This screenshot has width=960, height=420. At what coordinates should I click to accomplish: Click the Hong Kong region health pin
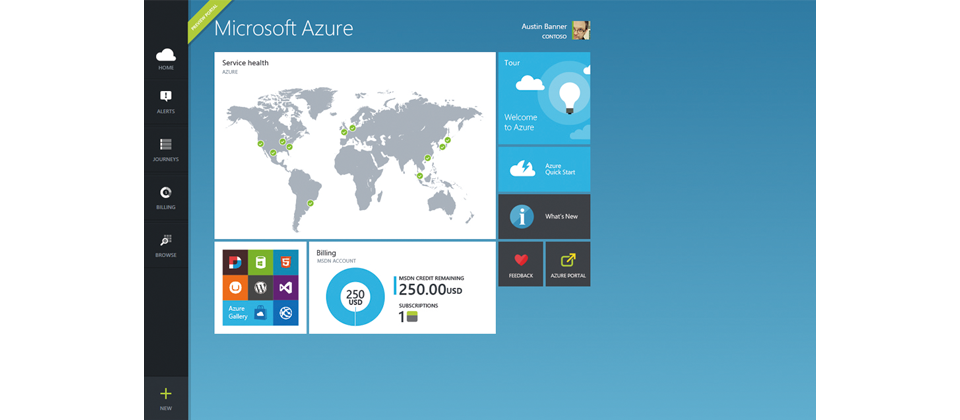(x=427, y=157)
